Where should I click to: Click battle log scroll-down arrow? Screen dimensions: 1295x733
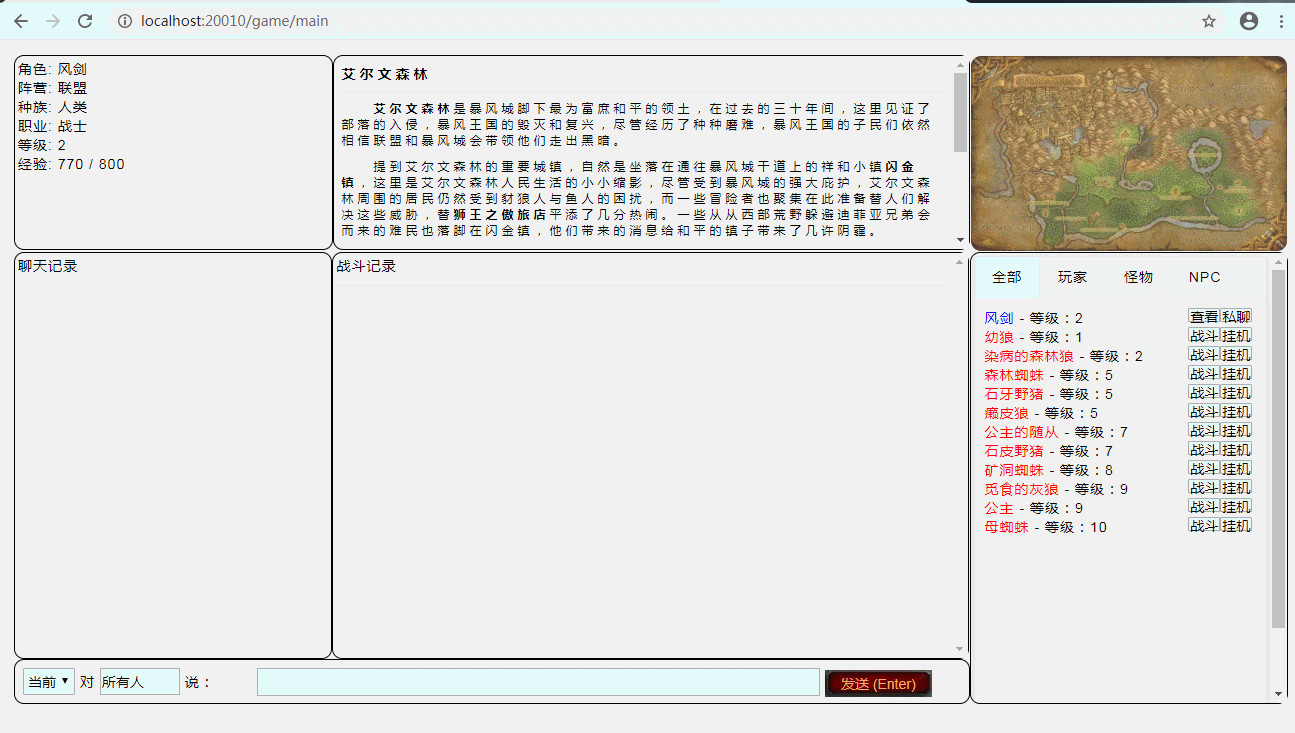(960, 649)
